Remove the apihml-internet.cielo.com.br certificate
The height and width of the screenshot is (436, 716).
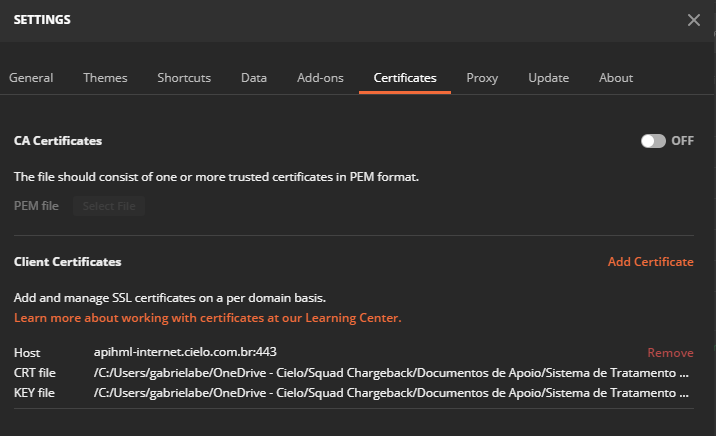670,352
